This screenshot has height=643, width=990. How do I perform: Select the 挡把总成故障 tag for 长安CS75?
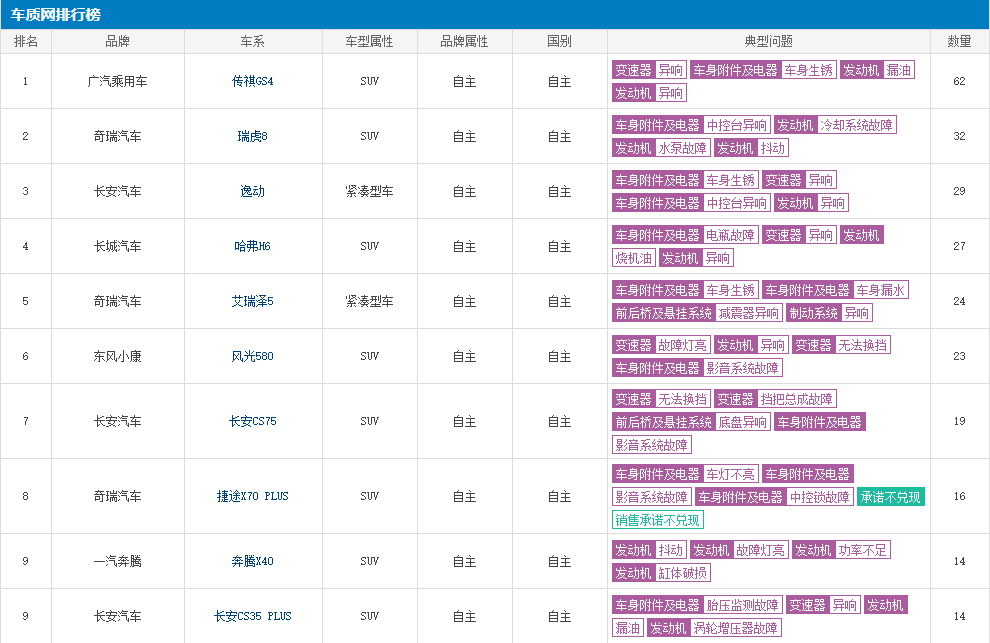point(797,399)
